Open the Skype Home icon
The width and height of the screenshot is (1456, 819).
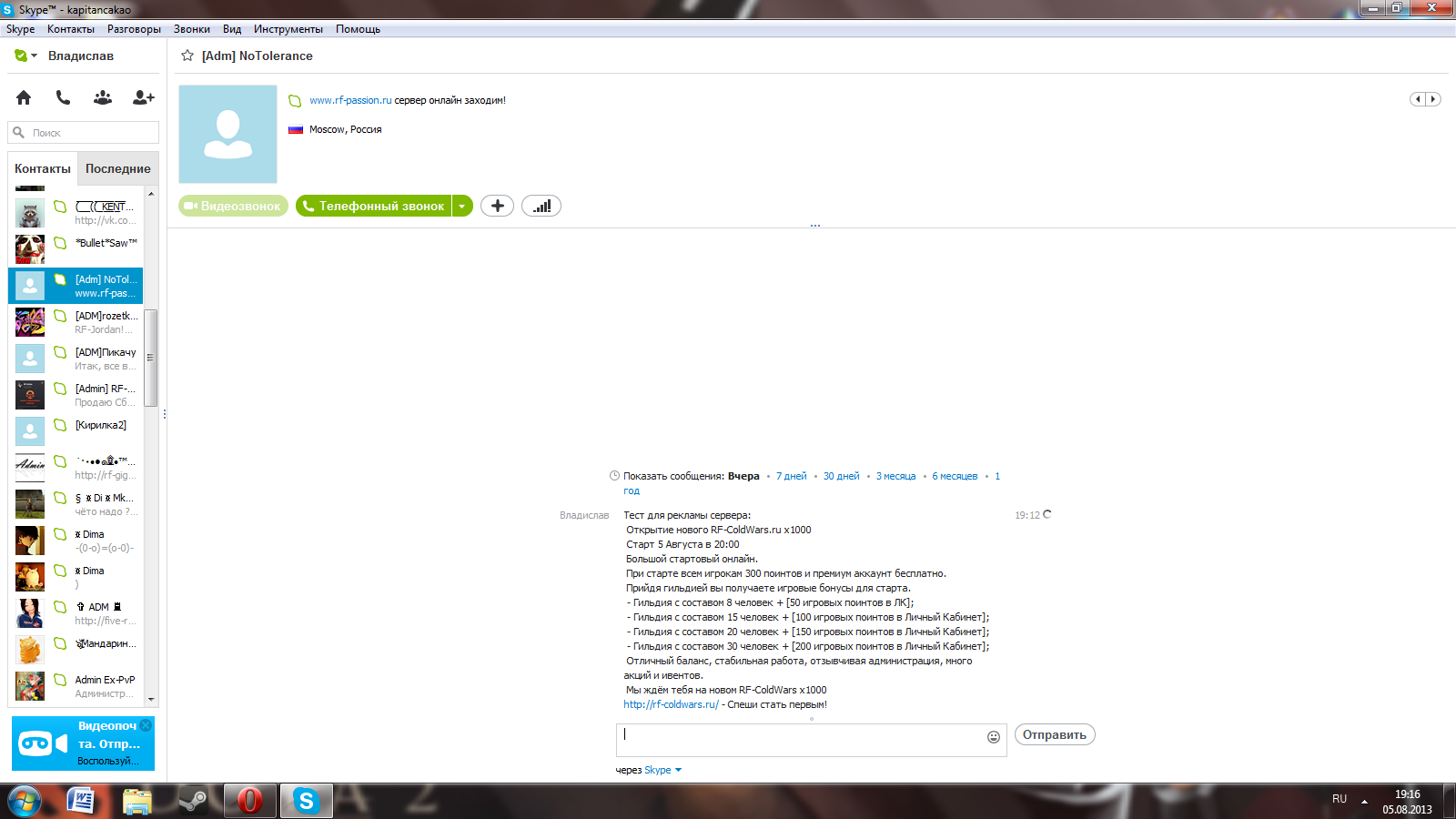[24, 97]
